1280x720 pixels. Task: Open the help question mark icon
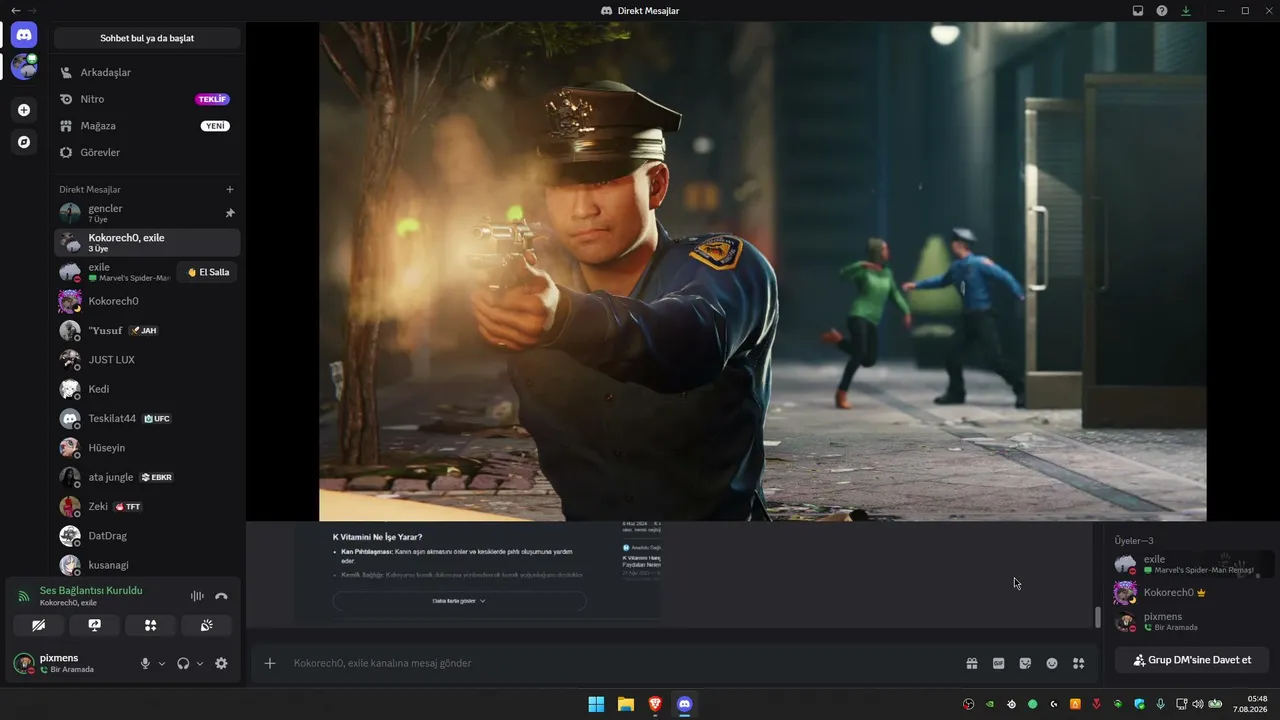(x=1162, y=11)
